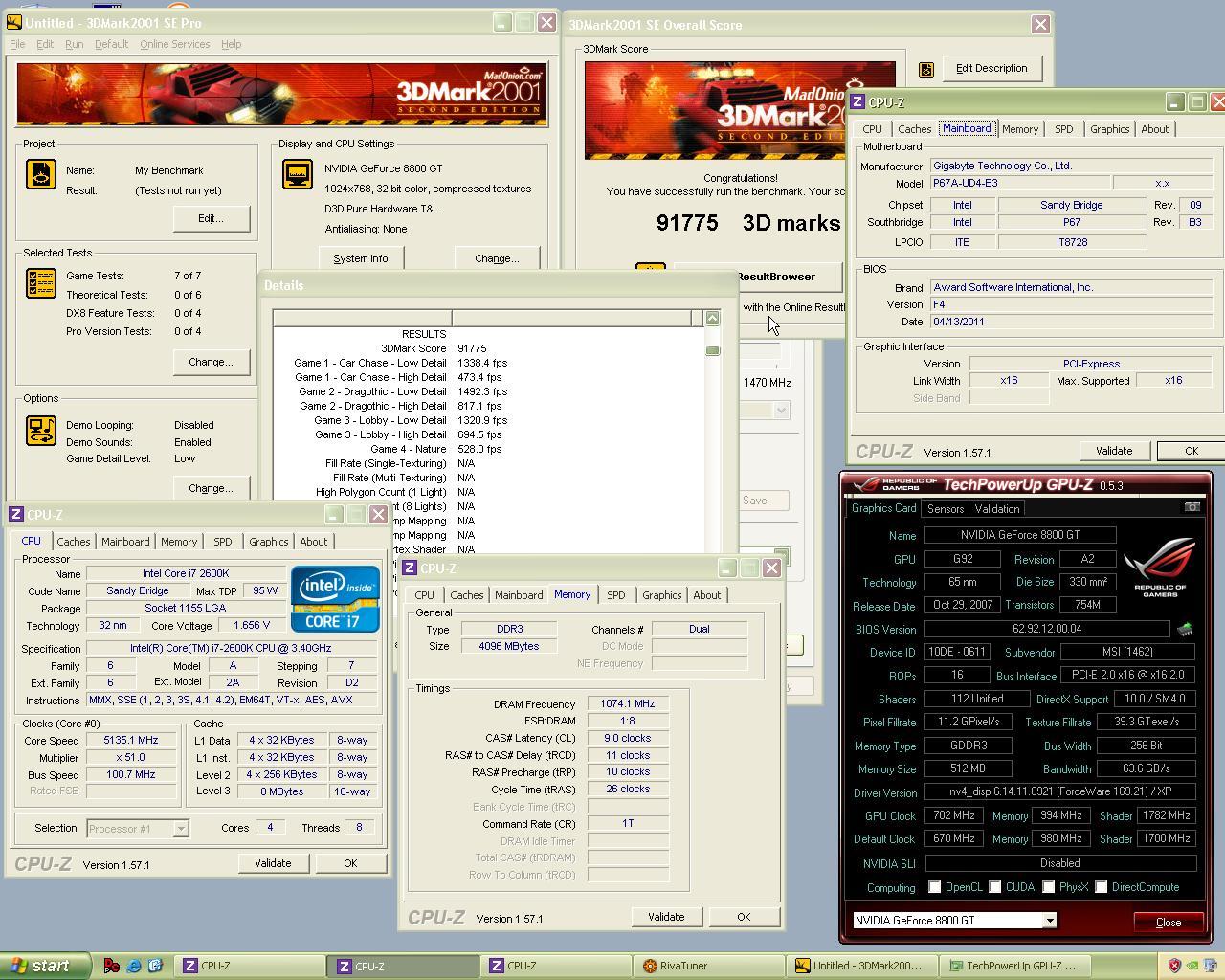Switch to the Sensors tab in GPU-Z

click(x=945, y=509)
